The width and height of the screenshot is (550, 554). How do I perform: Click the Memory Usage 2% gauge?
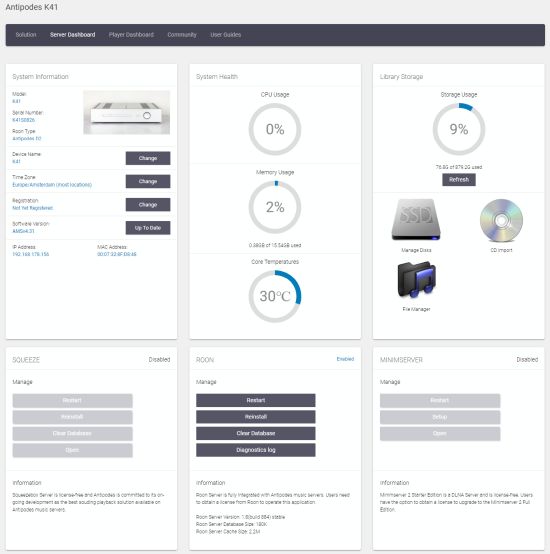[x=275, y=207]
